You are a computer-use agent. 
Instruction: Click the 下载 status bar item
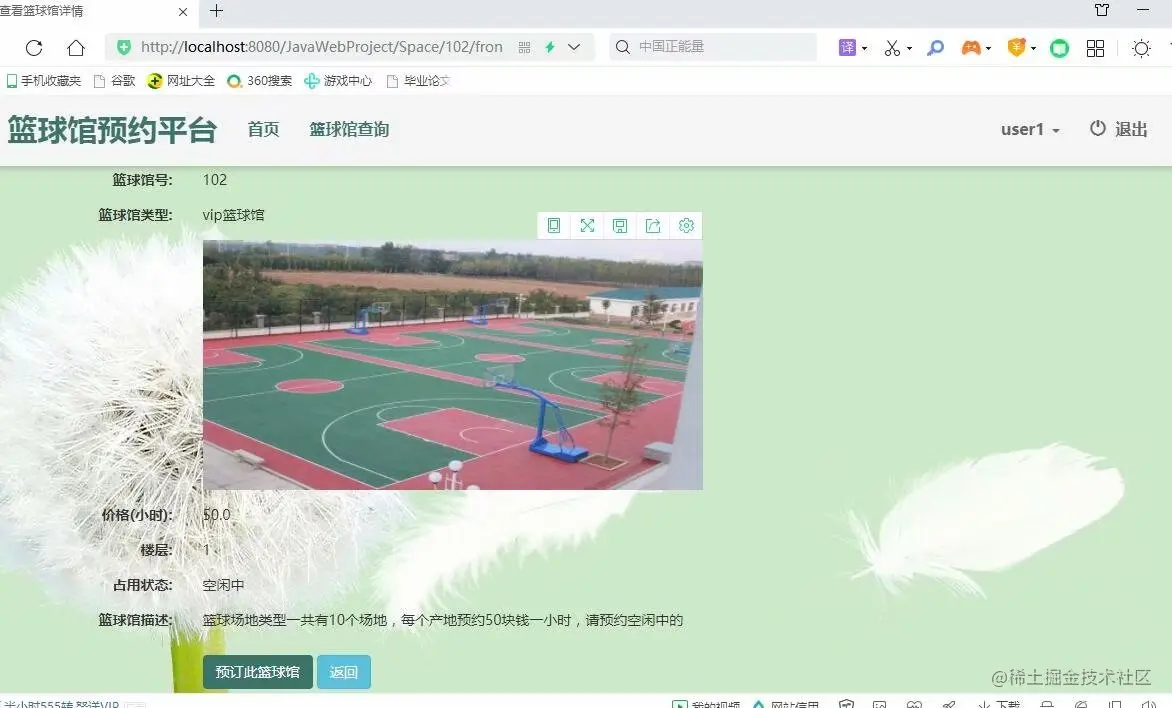[x=999, y=704]
